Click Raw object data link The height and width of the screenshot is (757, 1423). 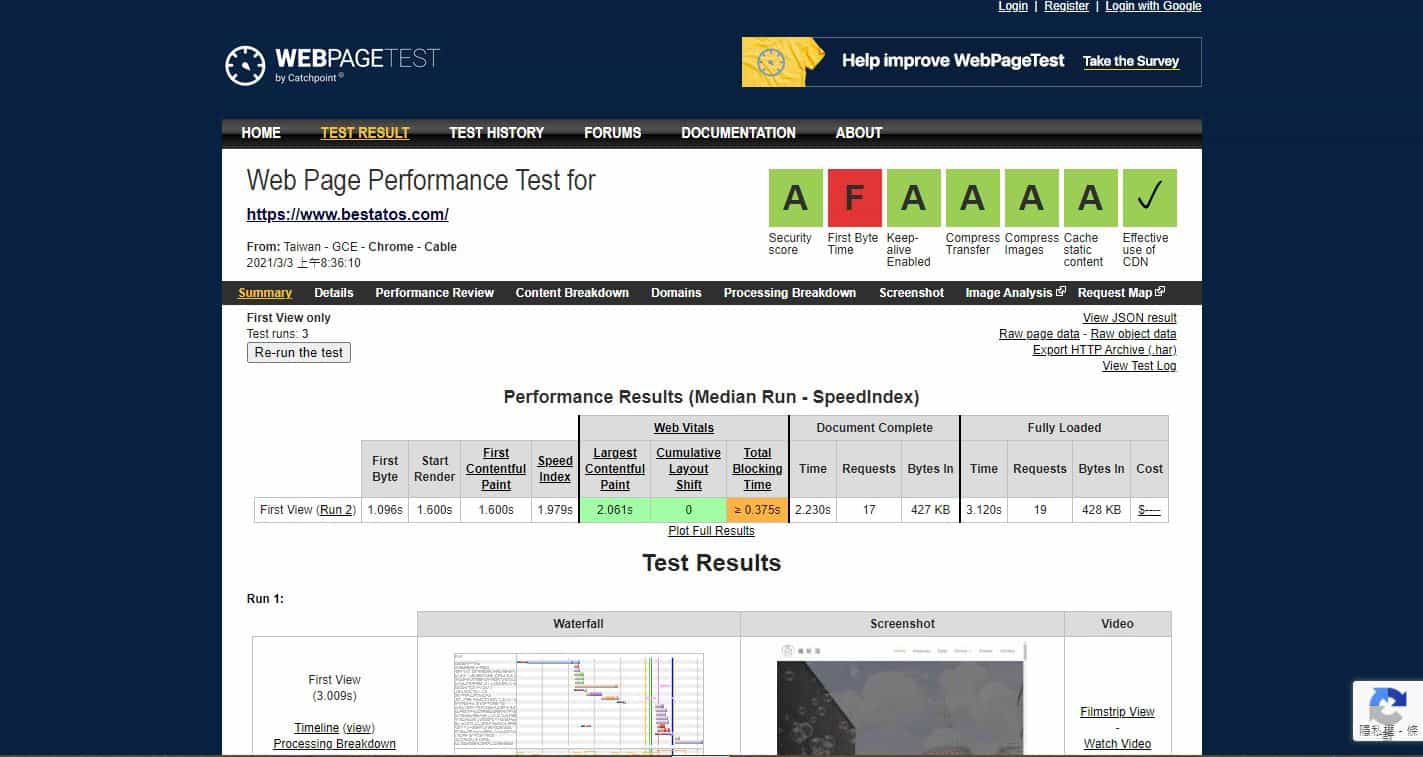pyautogui.click(x=1133, y=334)
